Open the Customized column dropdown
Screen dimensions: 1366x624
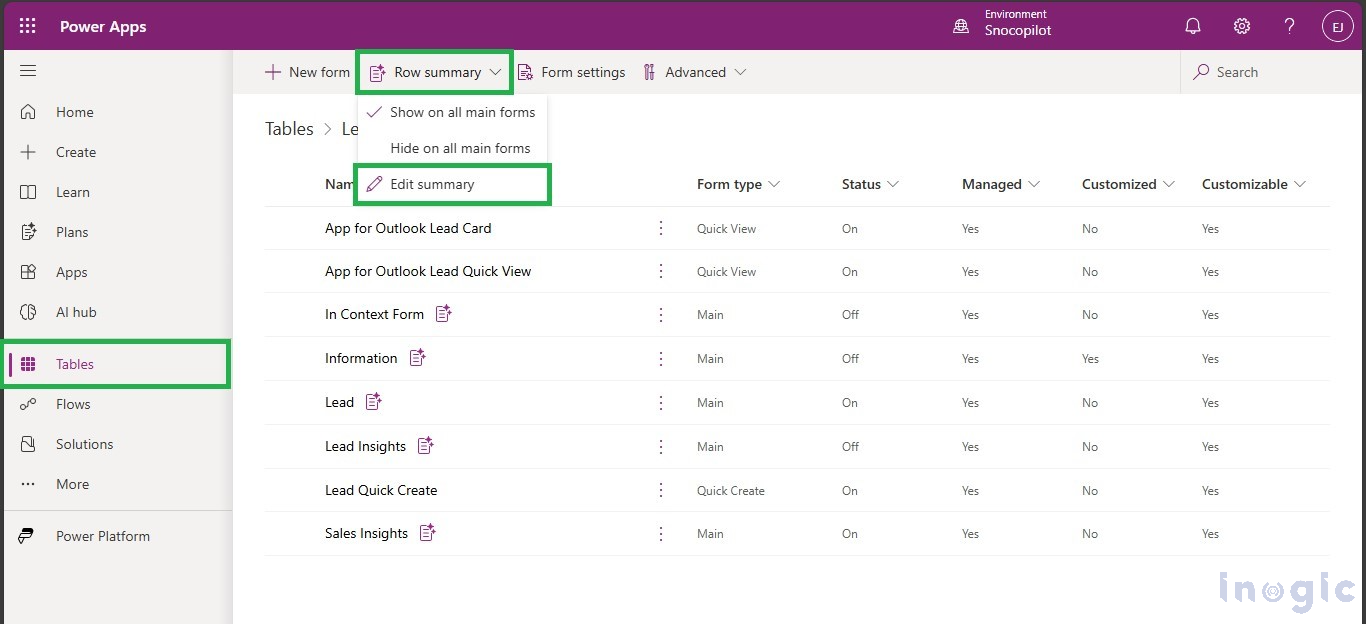(1128, 184)
